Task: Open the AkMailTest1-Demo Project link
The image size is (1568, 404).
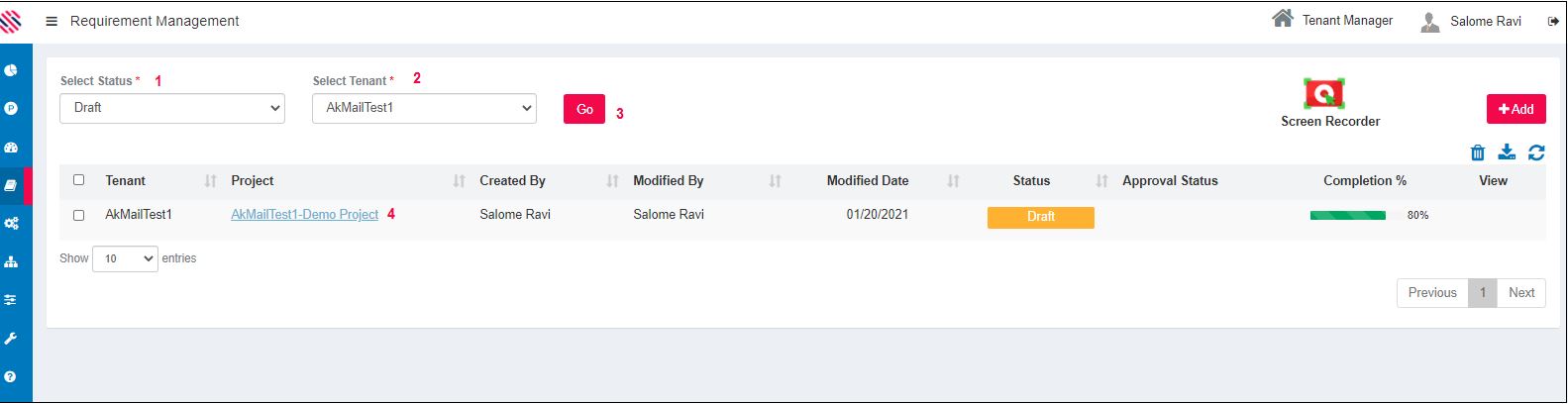Action: (304, 215)
